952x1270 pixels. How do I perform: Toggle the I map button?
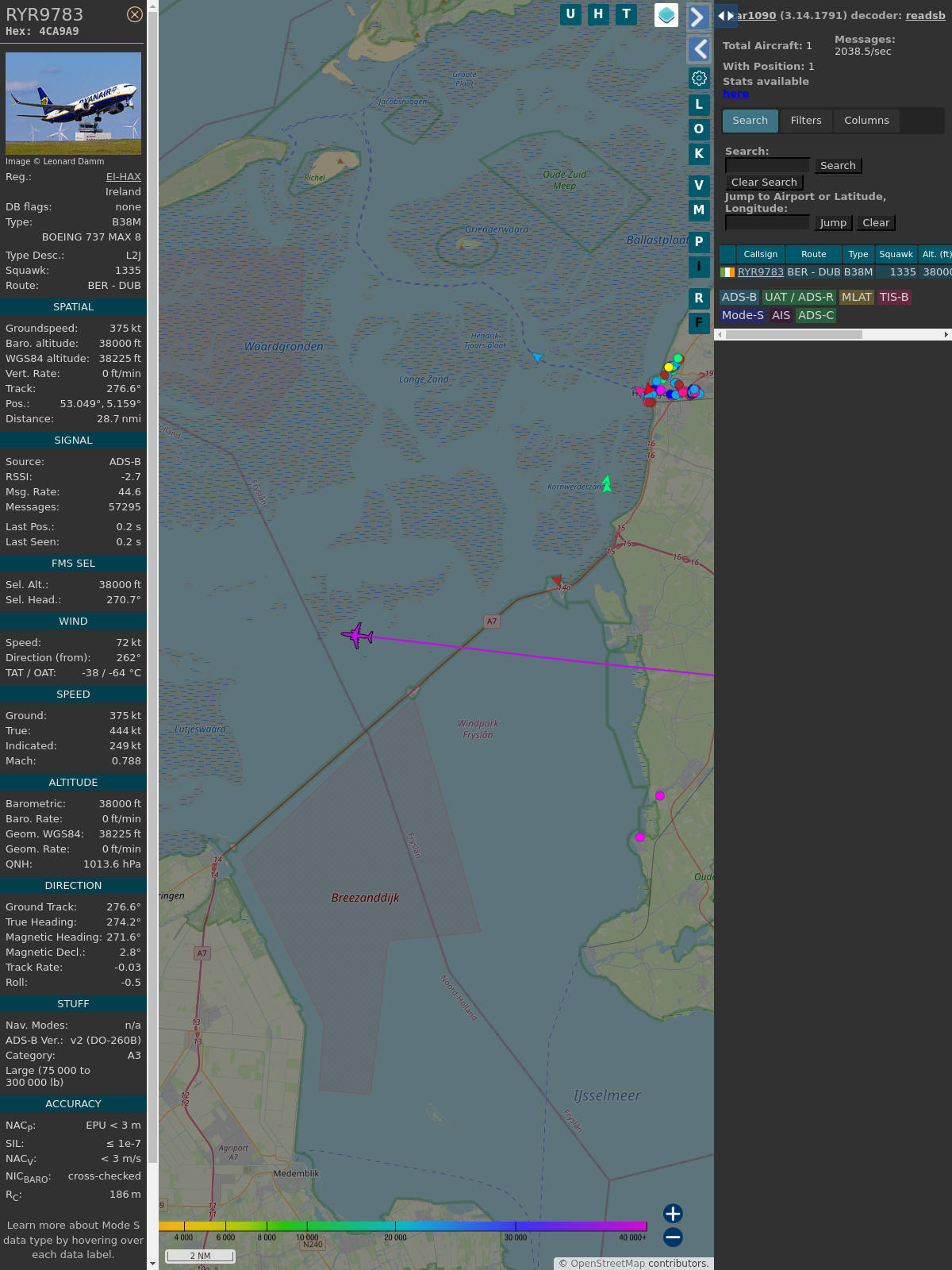click(699, 267)
